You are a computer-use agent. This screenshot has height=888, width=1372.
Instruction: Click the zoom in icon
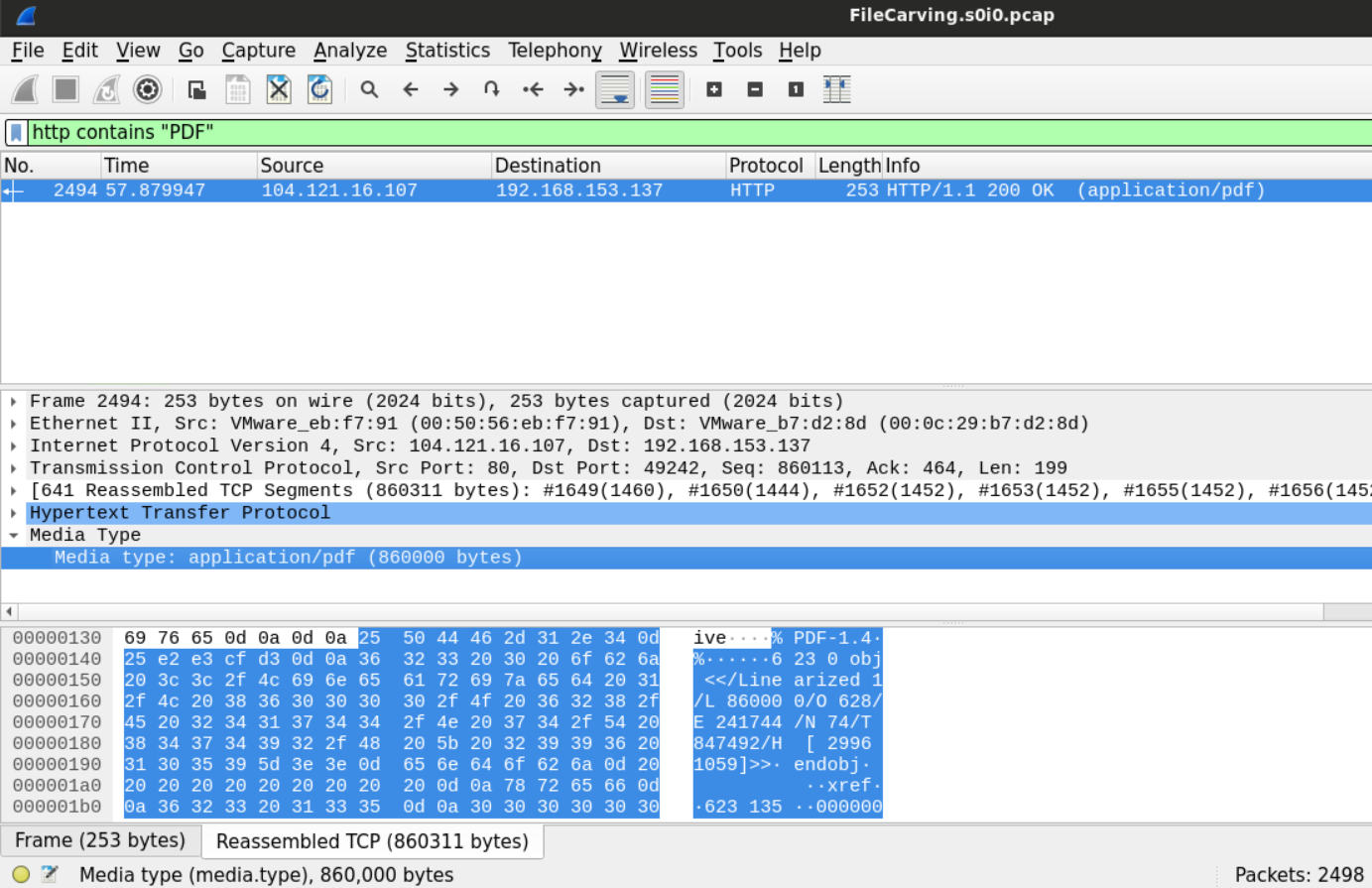pos(713,90)
